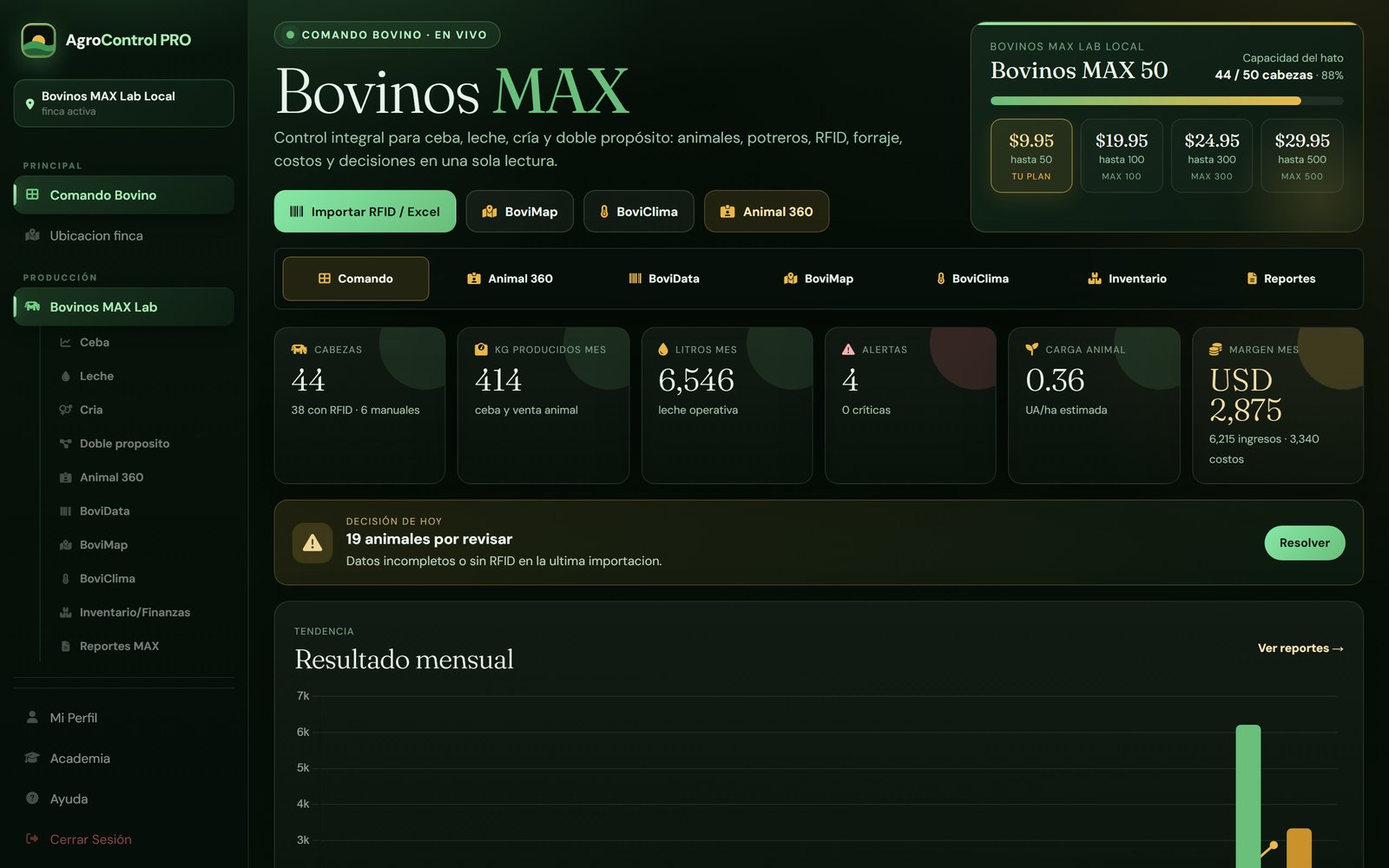Click Cerrar Sesión to log out

124,838
